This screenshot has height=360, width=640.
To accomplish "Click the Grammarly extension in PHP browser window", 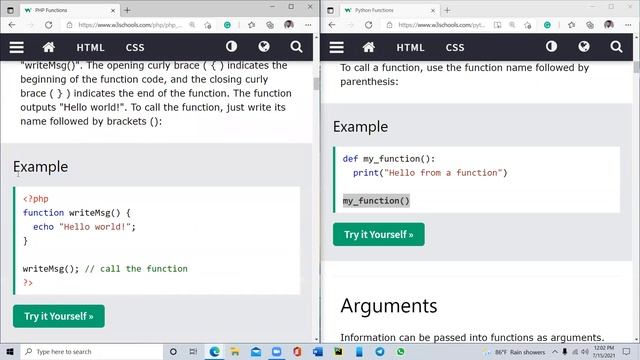I will (x=227, y=25).
